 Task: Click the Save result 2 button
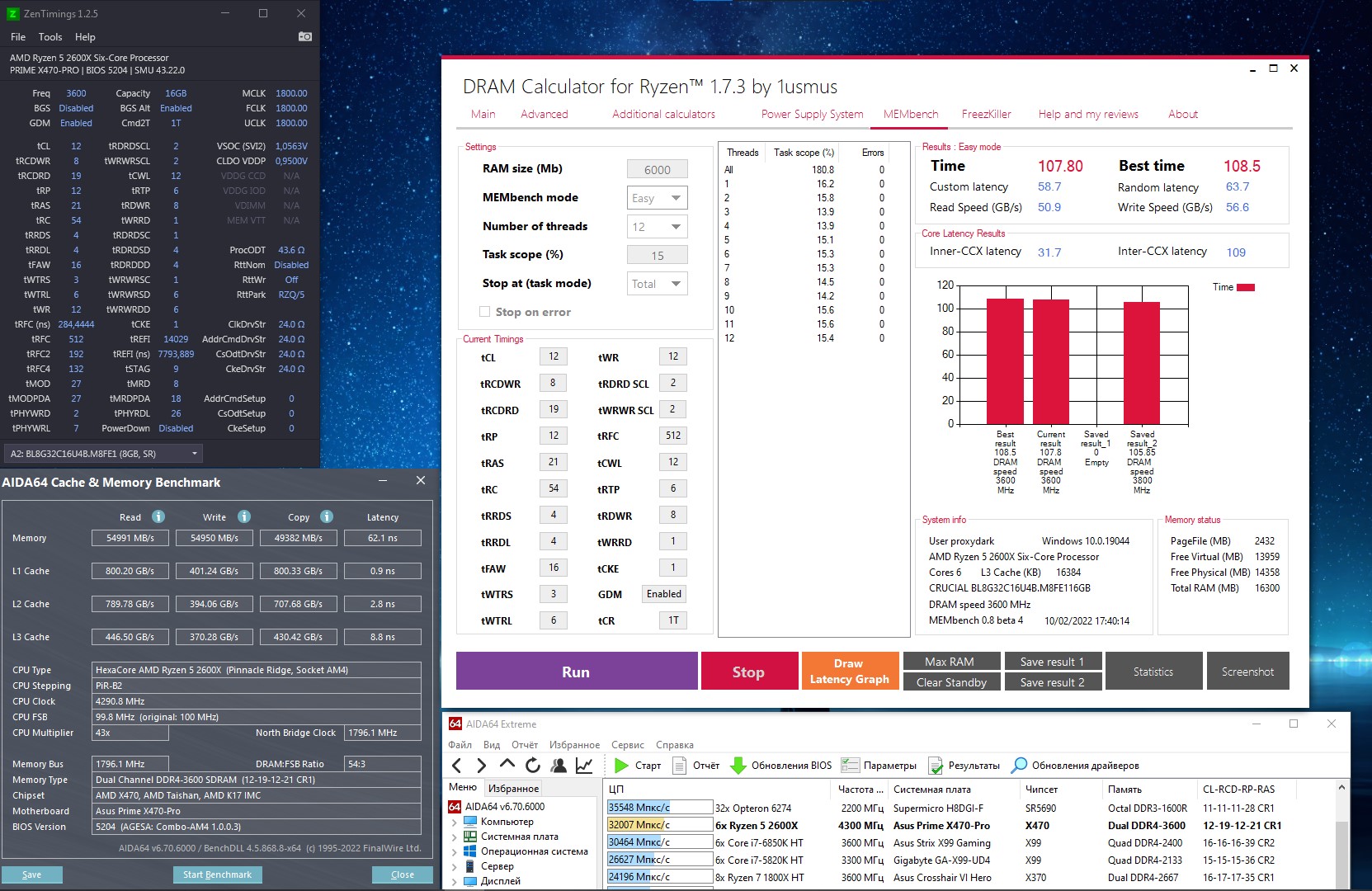1053,682
